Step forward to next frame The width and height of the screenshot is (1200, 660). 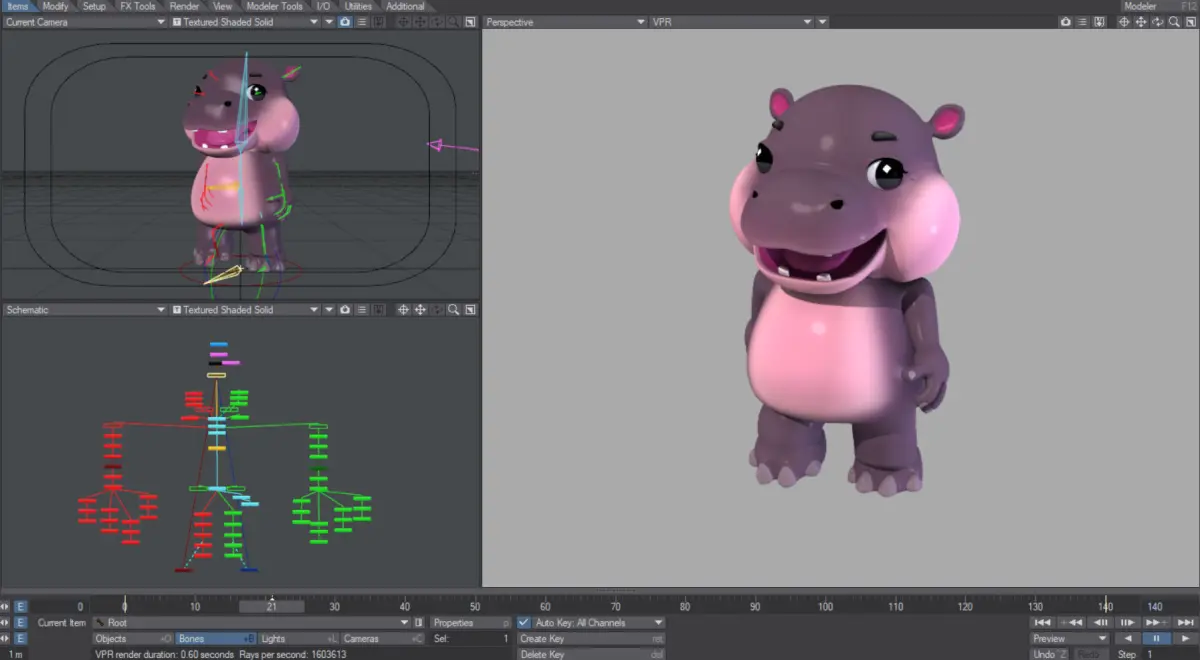click(1128, 622)
